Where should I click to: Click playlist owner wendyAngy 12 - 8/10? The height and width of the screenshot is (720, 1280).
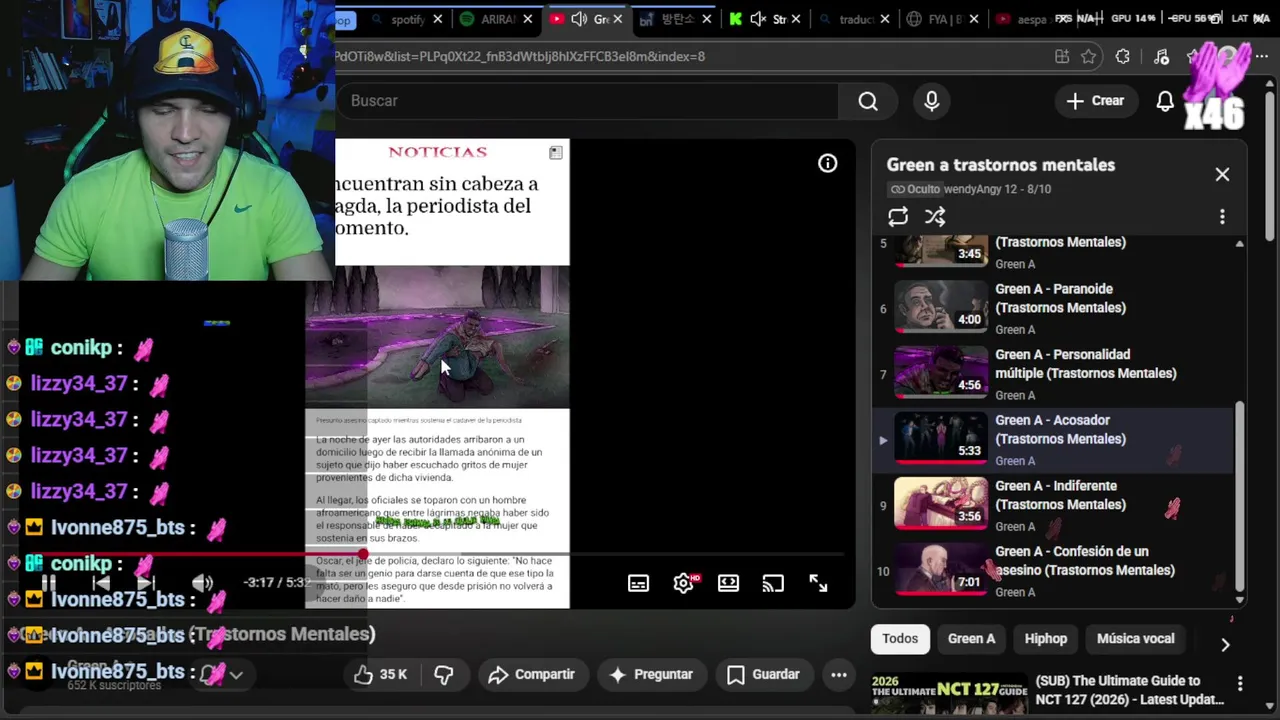[997, 189]
